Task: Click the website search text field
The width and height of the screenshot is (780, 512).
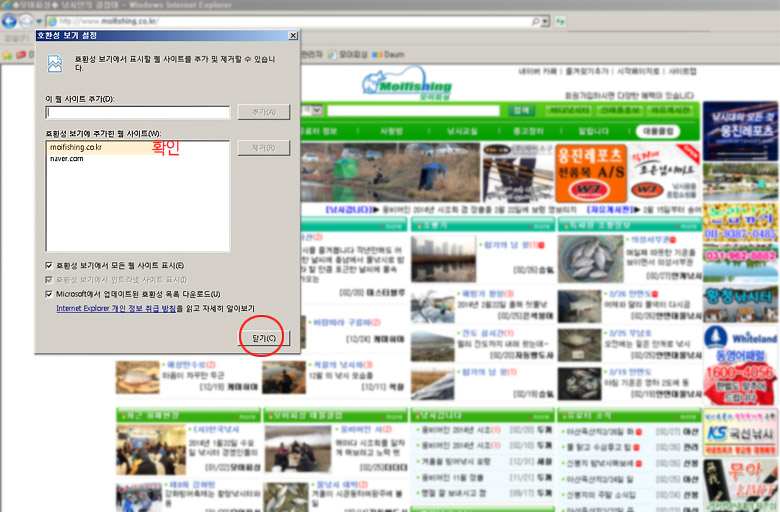Action: pyautogui.click(x=413, y=110)
